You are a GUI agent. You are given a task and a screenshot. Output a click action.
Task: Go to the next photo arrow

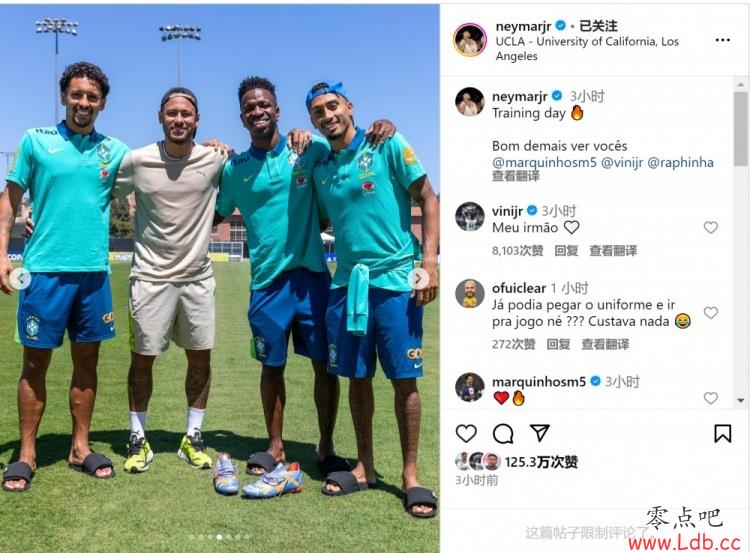pyautogui.click(x=419, y=278)
